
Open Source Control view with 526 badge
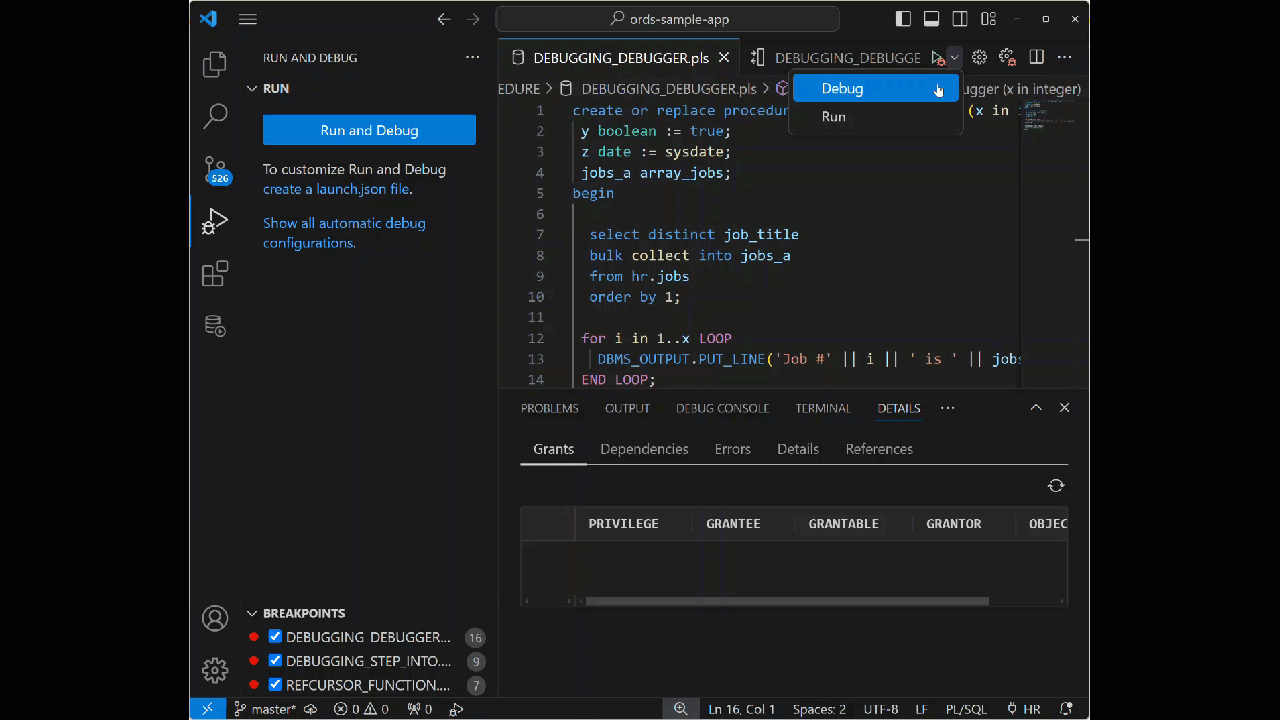(216, 170)
